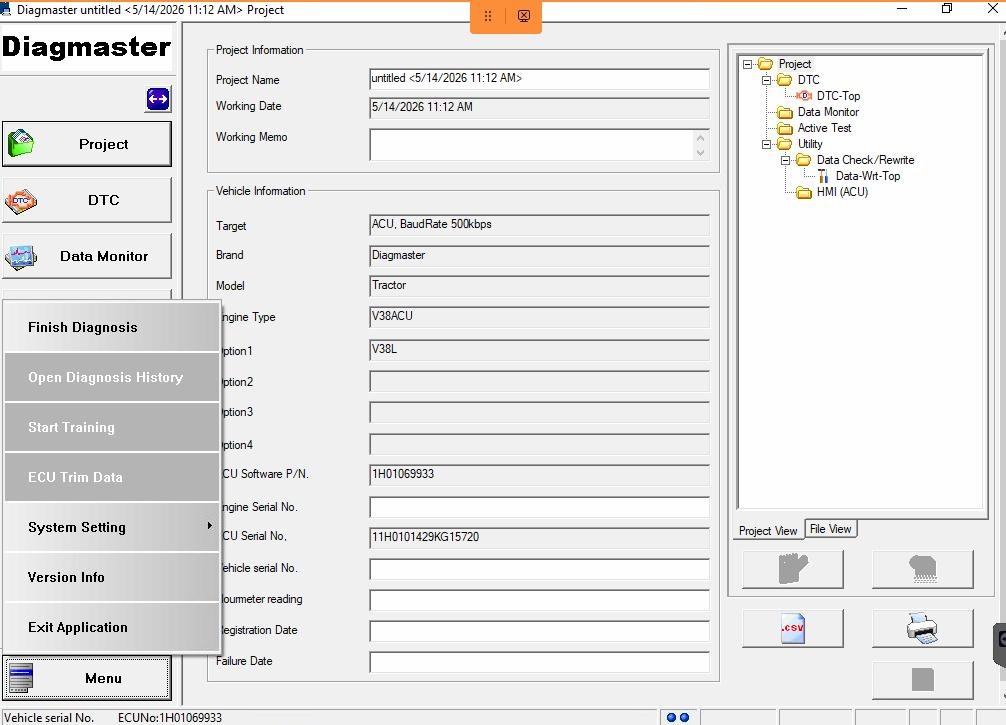Select Open Diagnosis History menu entry
The height and width of the screenshot is (725, 1006).
click(x=112, y=377)
